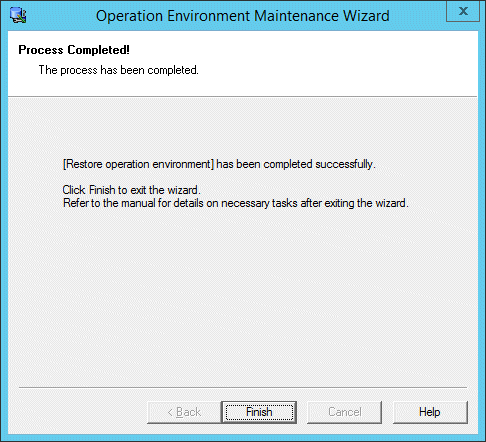Select the 'Process Completed!' heading
Image resolution: width=486 pixels, height=442 pixels.
click(x=74, y=50)
